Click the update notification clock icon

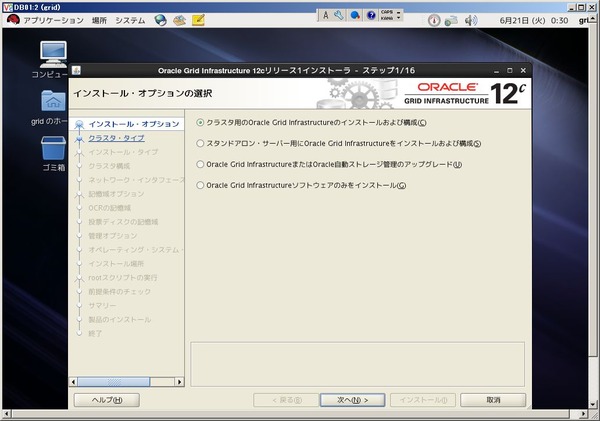point(434,20)
